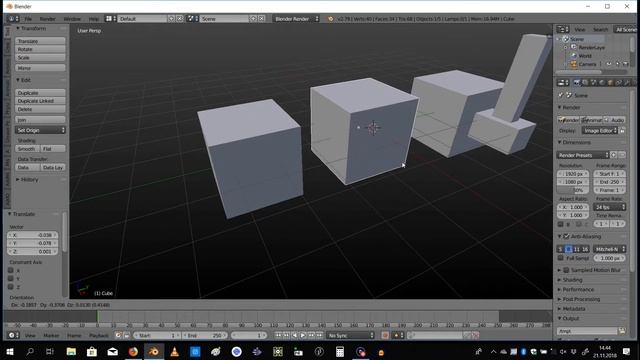Image resolution: width=640 pixels, height=360 pixels.
Task: Open the Help menu
Action: (93, 19)
